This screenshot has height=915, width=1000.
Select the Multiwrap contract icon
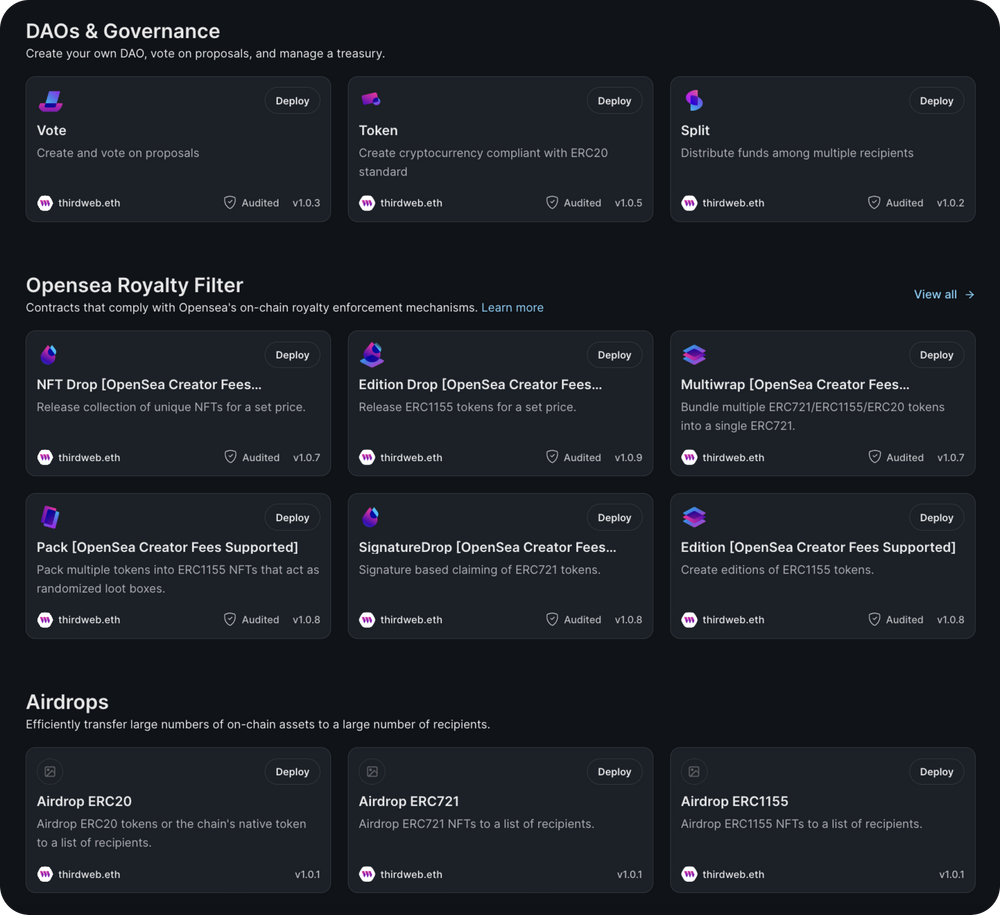(694, 355)
